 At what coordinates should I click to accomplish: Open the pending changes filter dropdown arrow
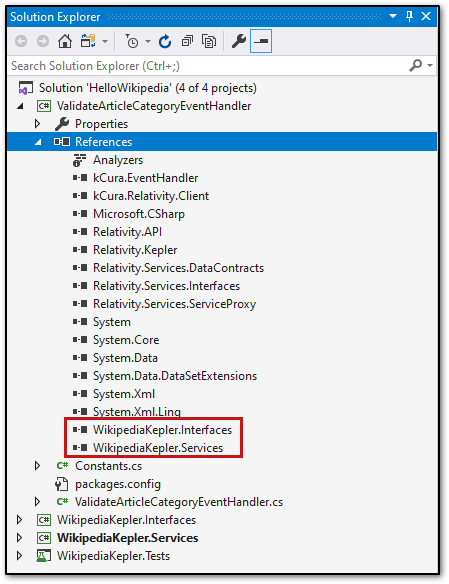click(x=148, y=41)
